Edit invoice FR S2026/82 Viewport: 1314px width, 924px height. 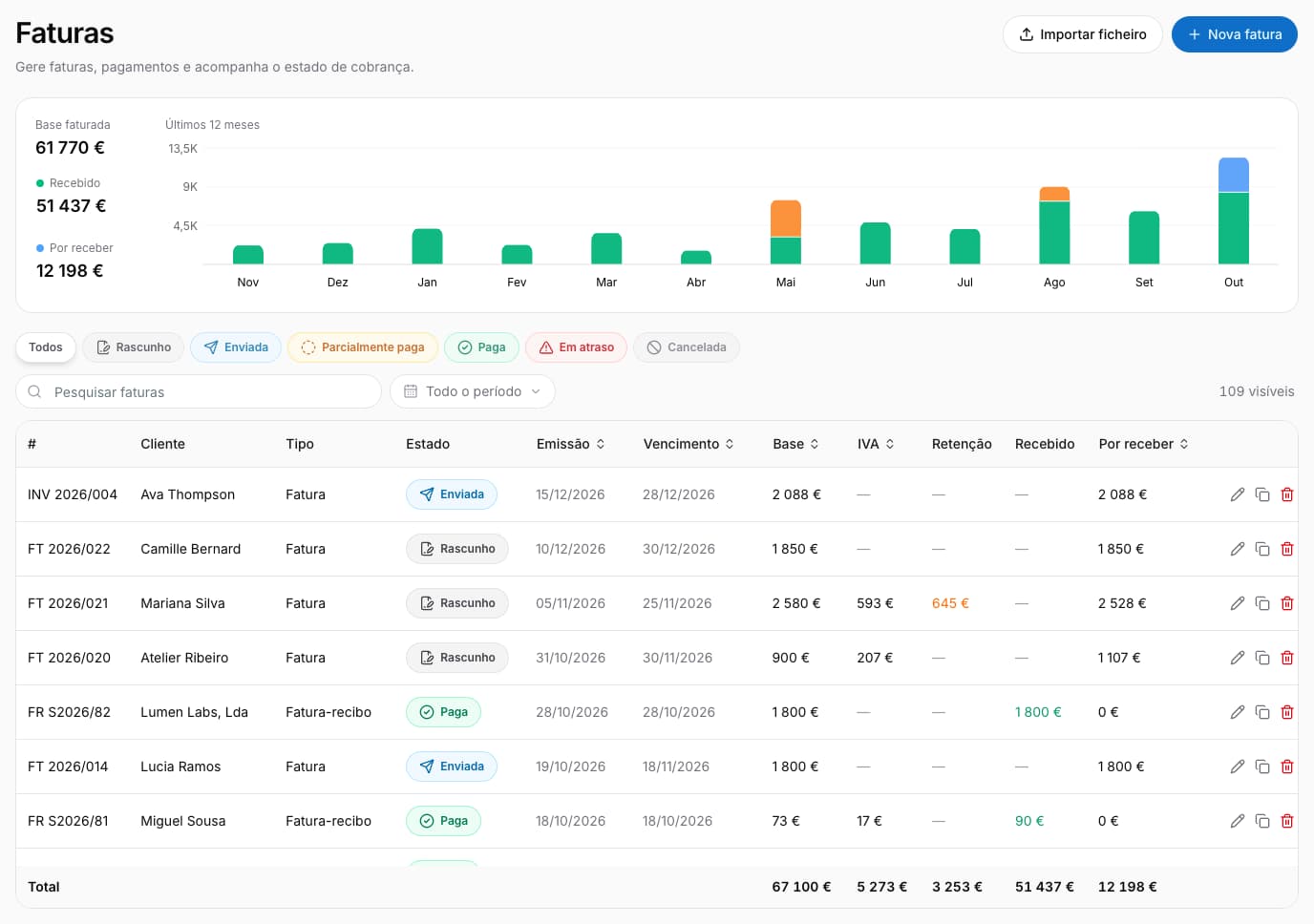(x=1238, y=712)
